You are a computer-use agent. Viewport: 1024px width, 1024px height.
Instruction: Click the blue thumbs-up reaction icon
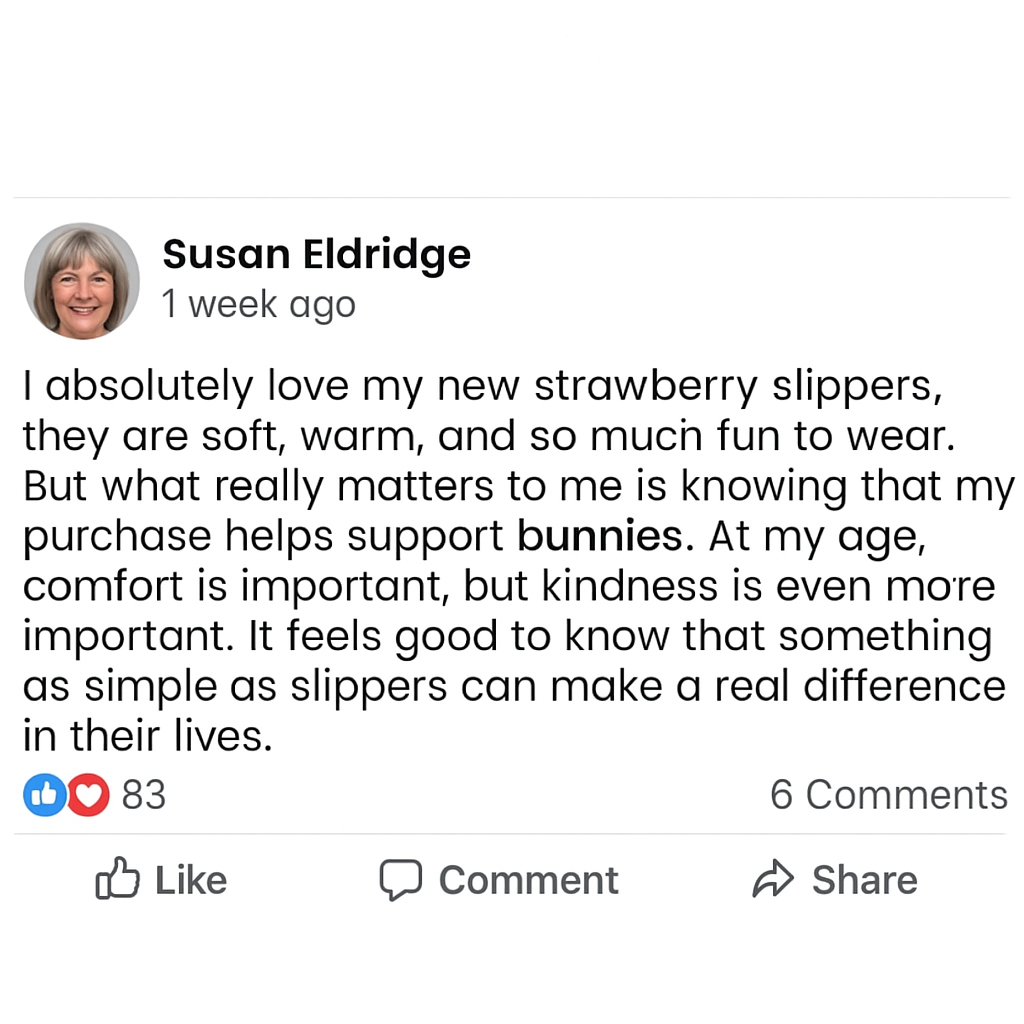pyautogui.click(x=43, y=795)
